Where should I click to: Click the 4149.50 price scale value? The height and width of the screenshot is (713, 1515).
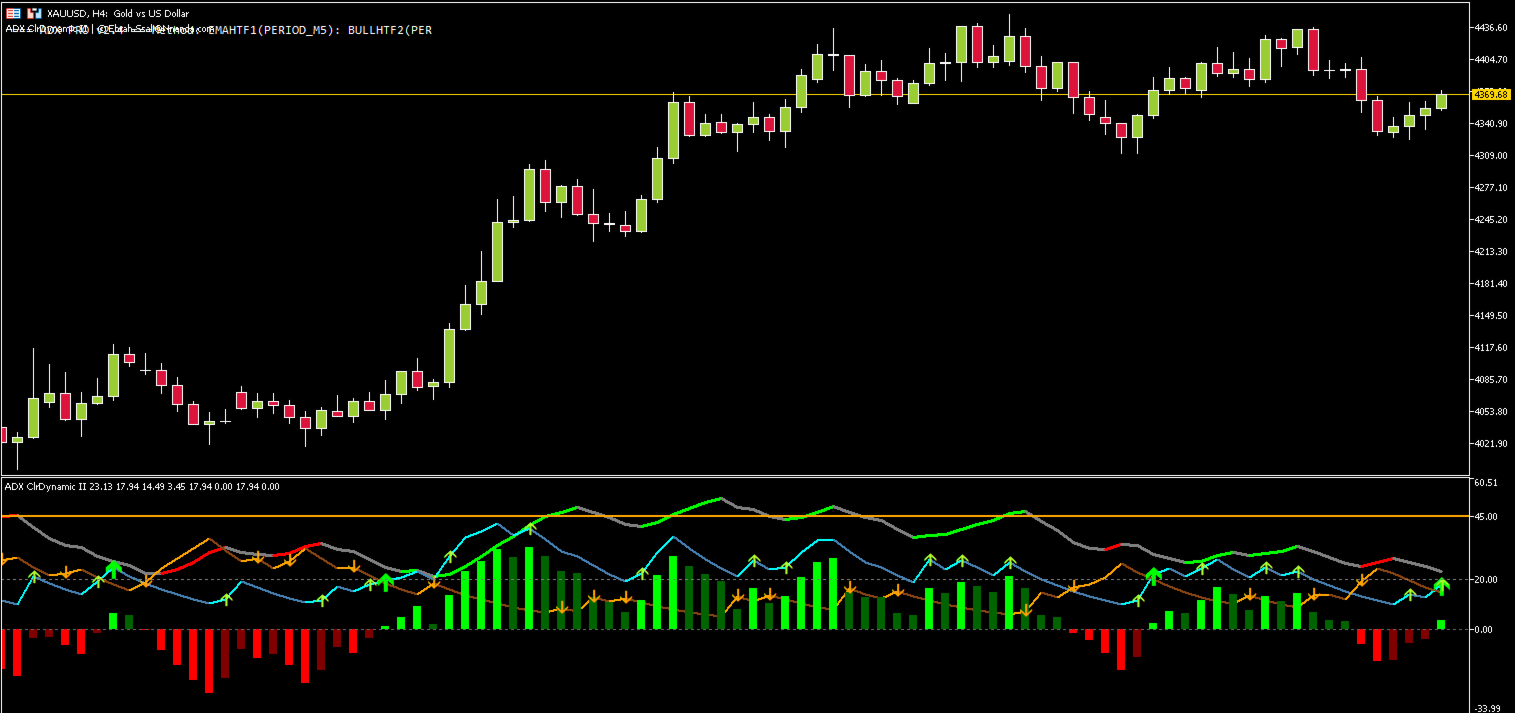[1490, 316]
